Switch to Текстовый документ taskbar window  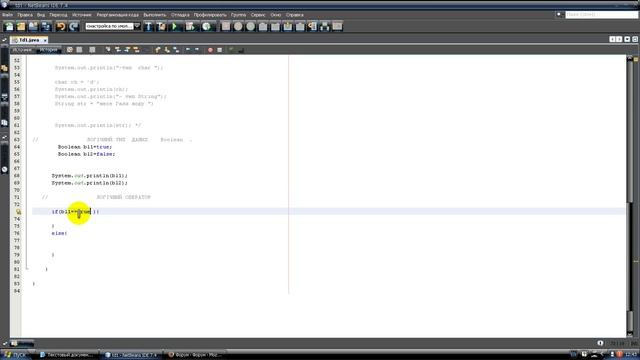(67, 355)
